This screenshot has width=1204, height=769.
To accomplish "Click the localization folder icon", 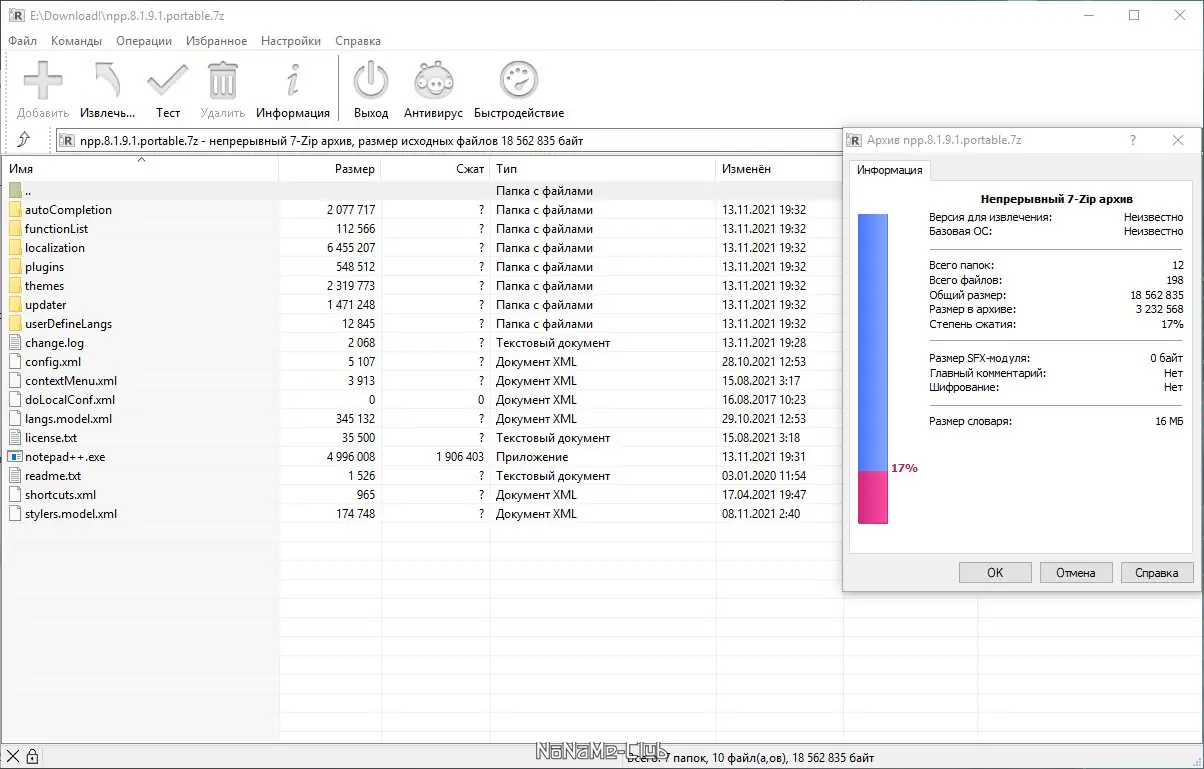I will click(x=15, y=248).
